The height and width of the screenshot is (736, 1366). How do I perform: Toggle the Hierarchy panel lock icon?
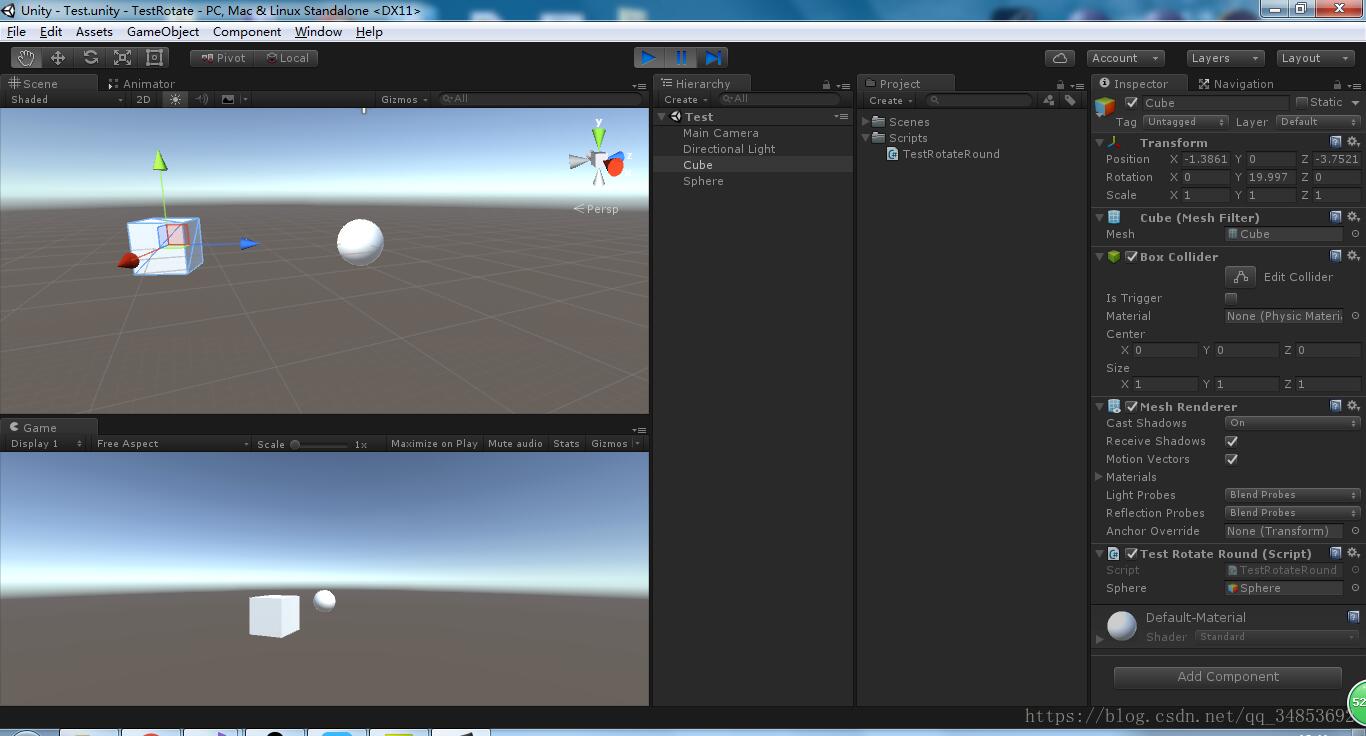pos(826,85)
